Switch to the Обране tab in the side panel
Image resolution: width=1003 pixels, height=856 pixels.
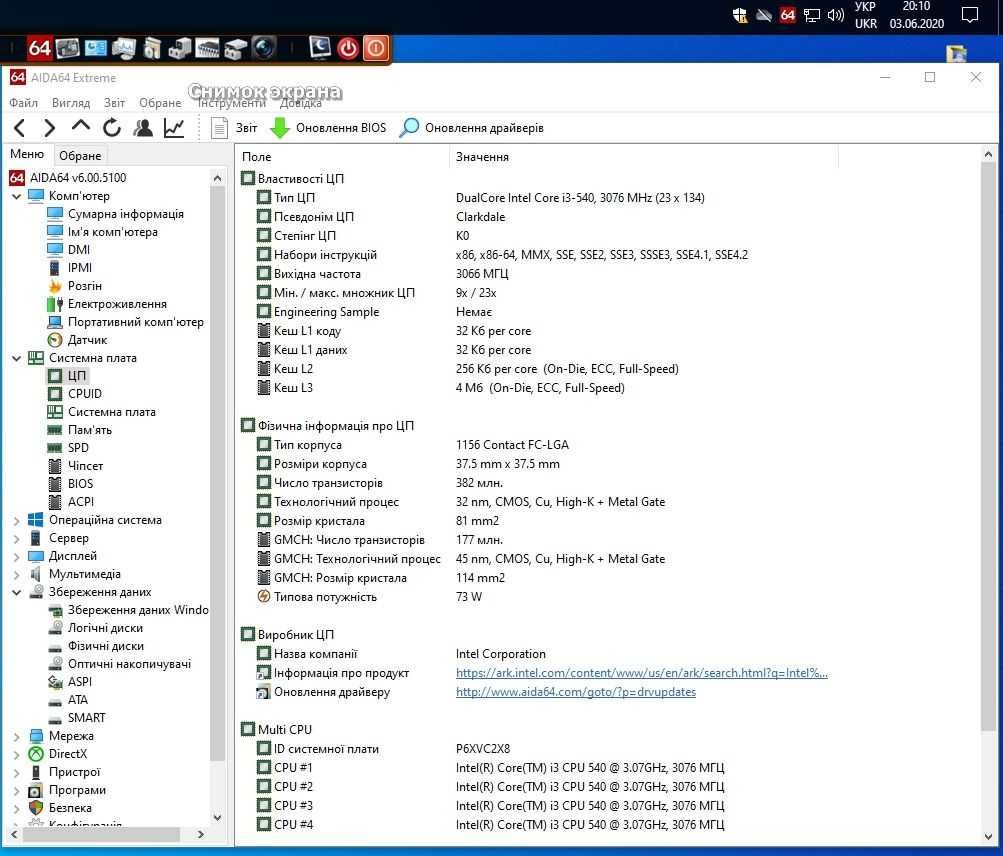coord(80,155)
